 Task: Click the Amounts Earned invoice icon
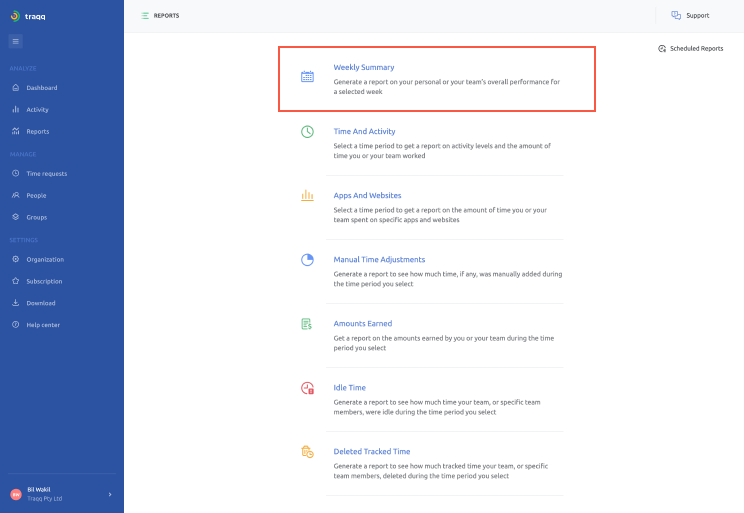(308, 324)
